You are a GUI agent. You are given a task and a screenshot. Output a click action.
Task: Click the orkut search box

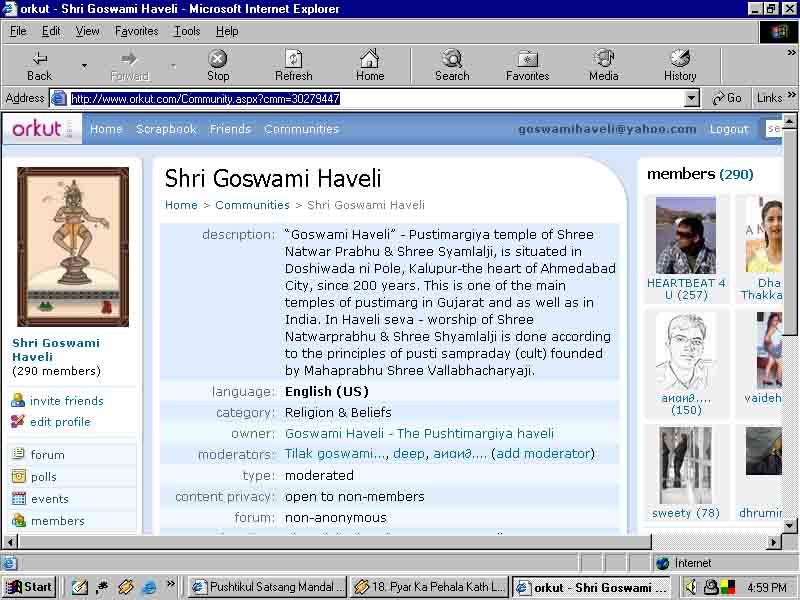[773, 129]
